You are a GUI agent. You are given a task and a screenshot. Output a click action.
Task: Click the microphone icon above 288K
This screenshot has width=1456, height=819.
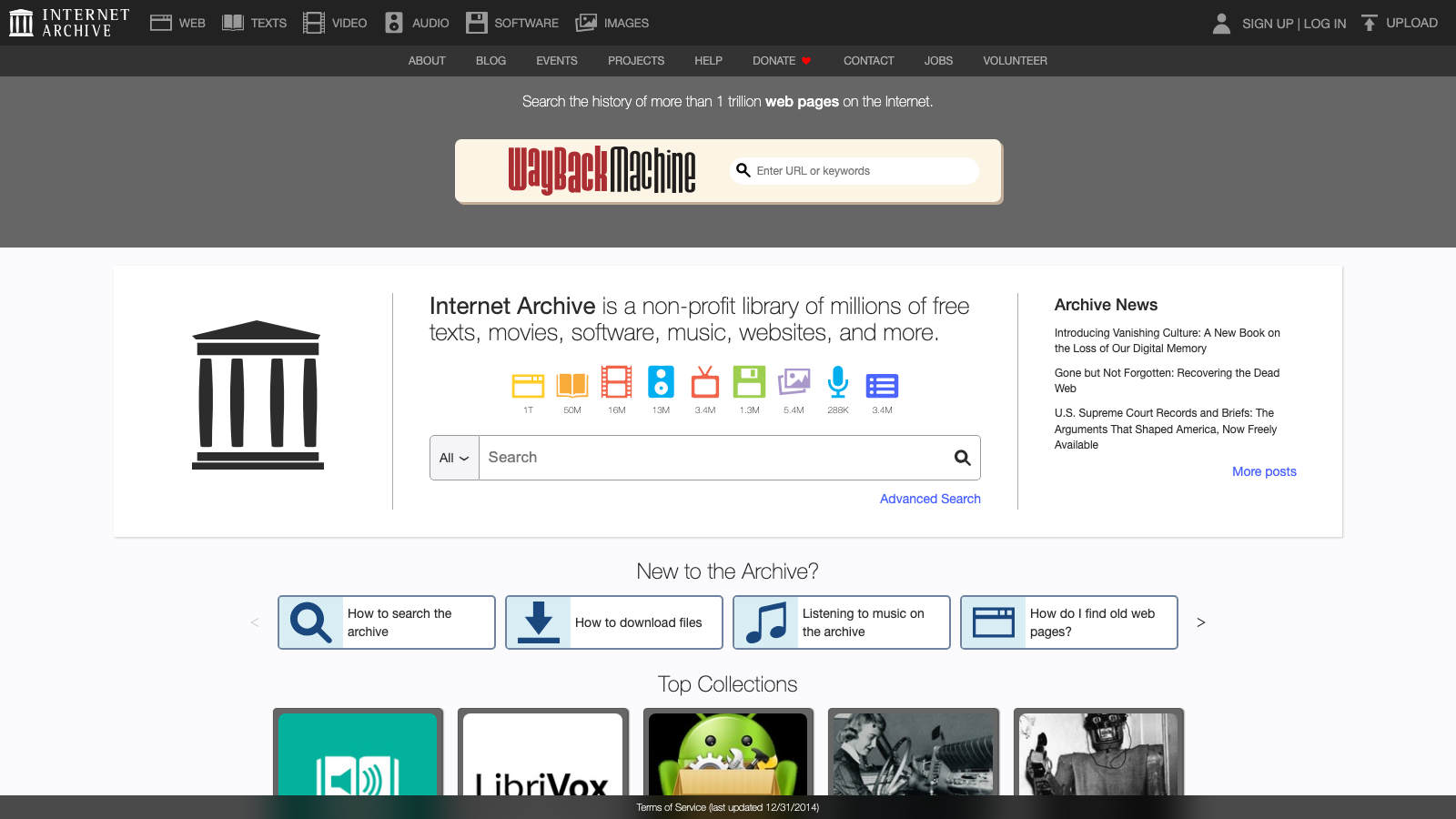(x=837, y=385)
